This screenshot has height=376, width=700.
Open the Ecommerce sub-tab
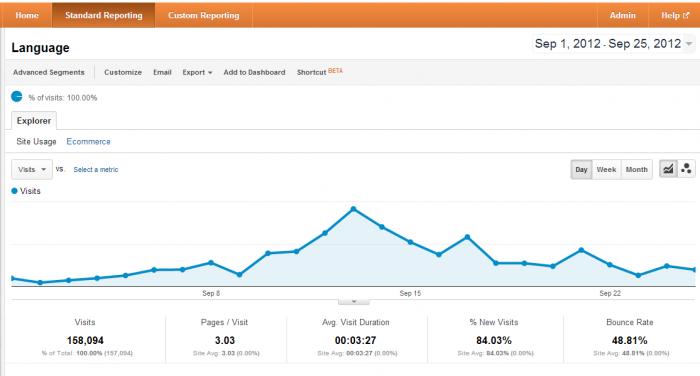(88, 142)
